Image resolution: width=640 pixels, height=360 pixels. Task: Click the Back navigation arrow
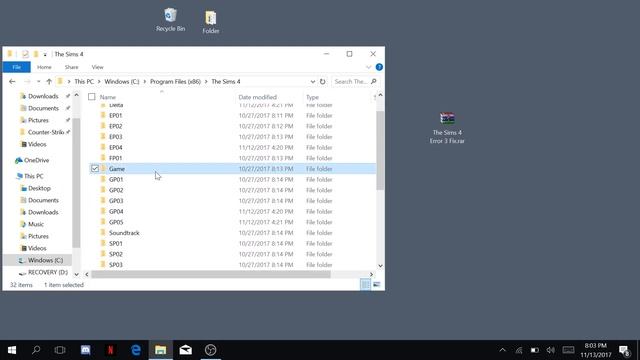pyautogui.click(x=12, y=82)
